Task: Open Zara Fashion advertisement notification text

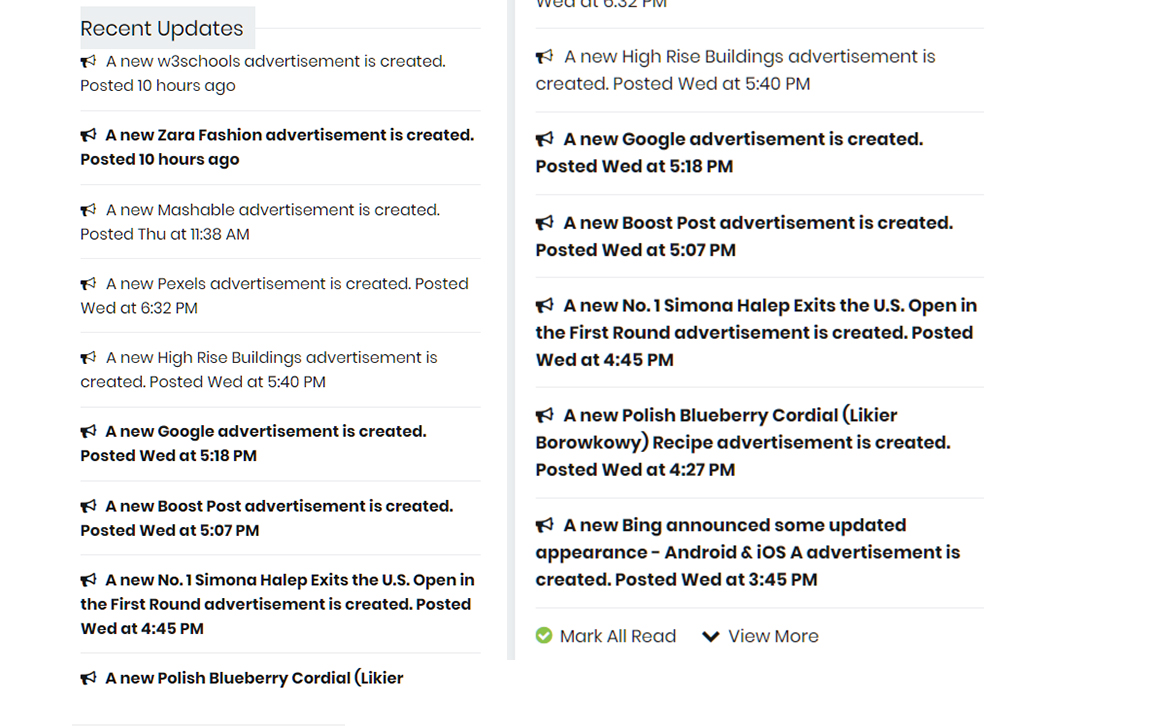Action: [x=289, y=135]
